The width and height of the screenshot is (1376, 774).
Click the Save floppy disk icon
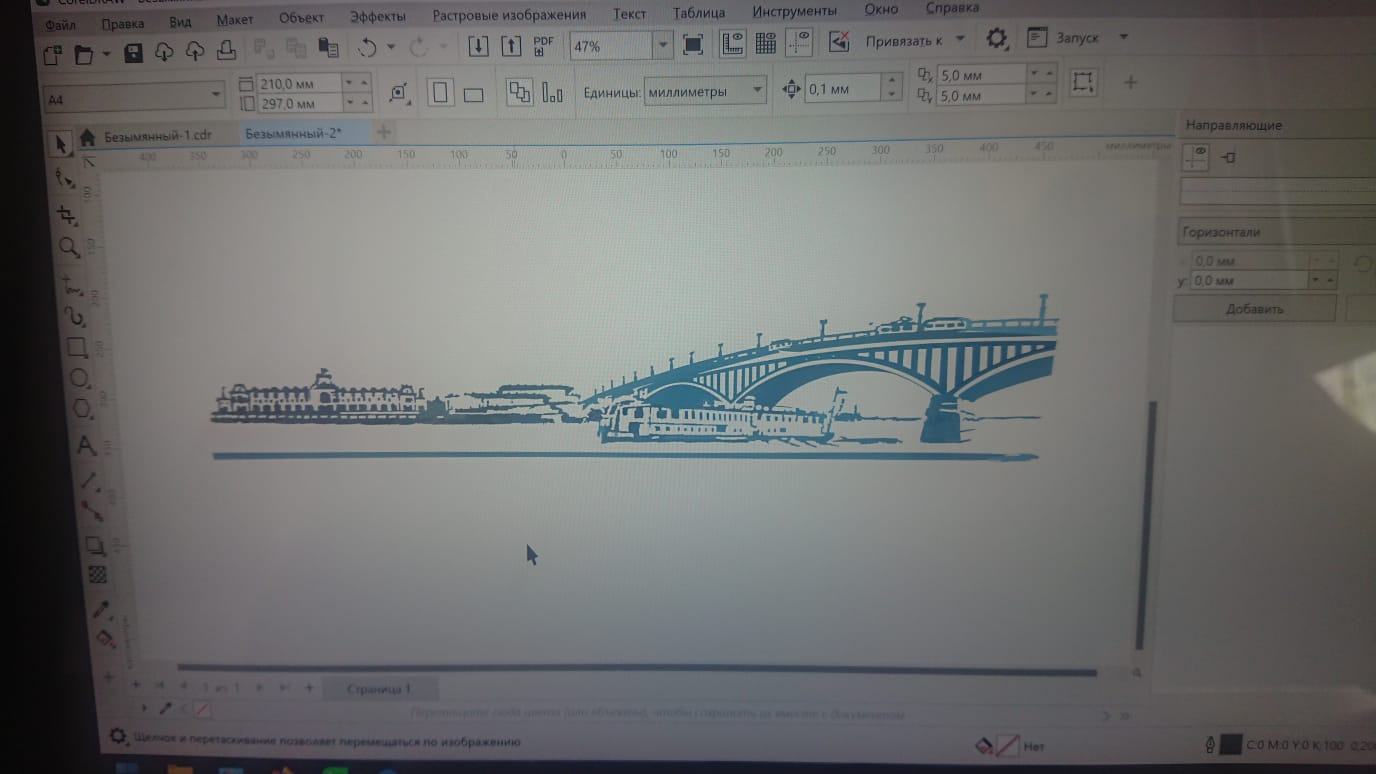pos(133,52)
